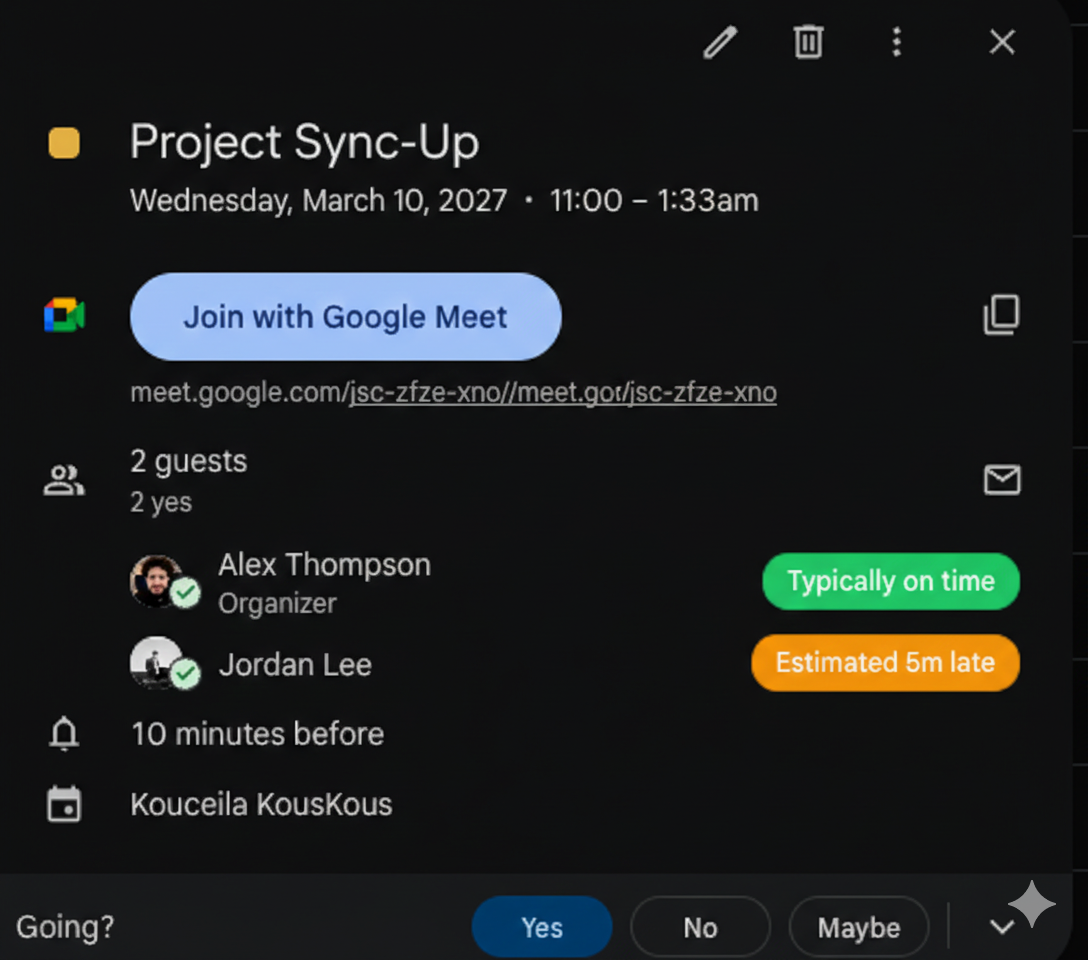
Task: Click the calendar icon beside Kouceila KousKous
Action: 64,805
